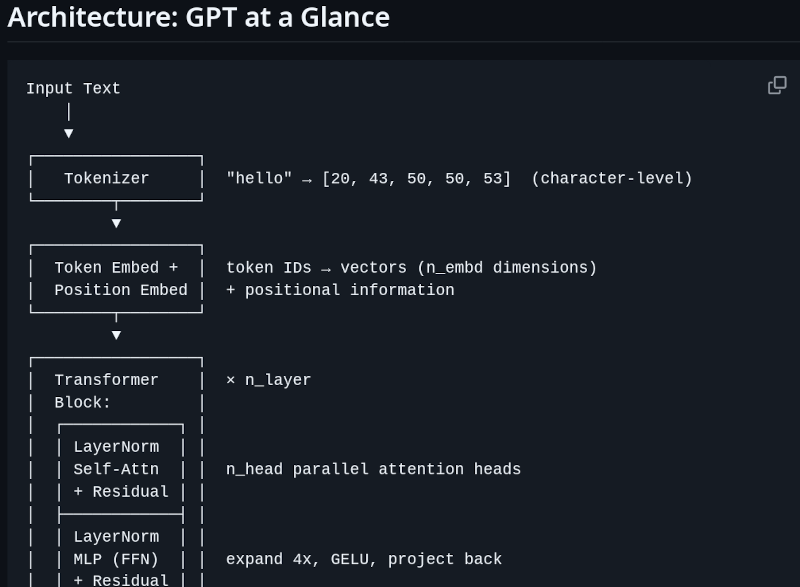Click the "MLP (FFN)" line

click(116, 559)
